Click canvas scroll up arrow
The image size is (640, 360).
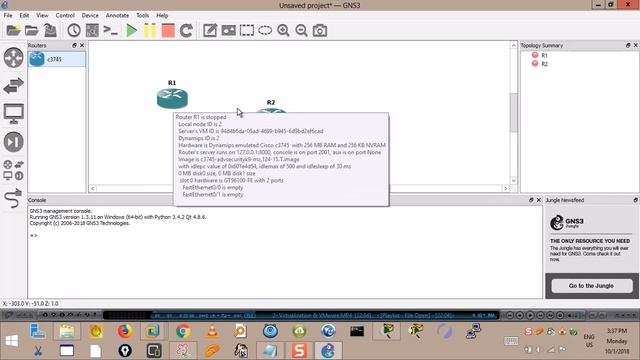(513, 45)
